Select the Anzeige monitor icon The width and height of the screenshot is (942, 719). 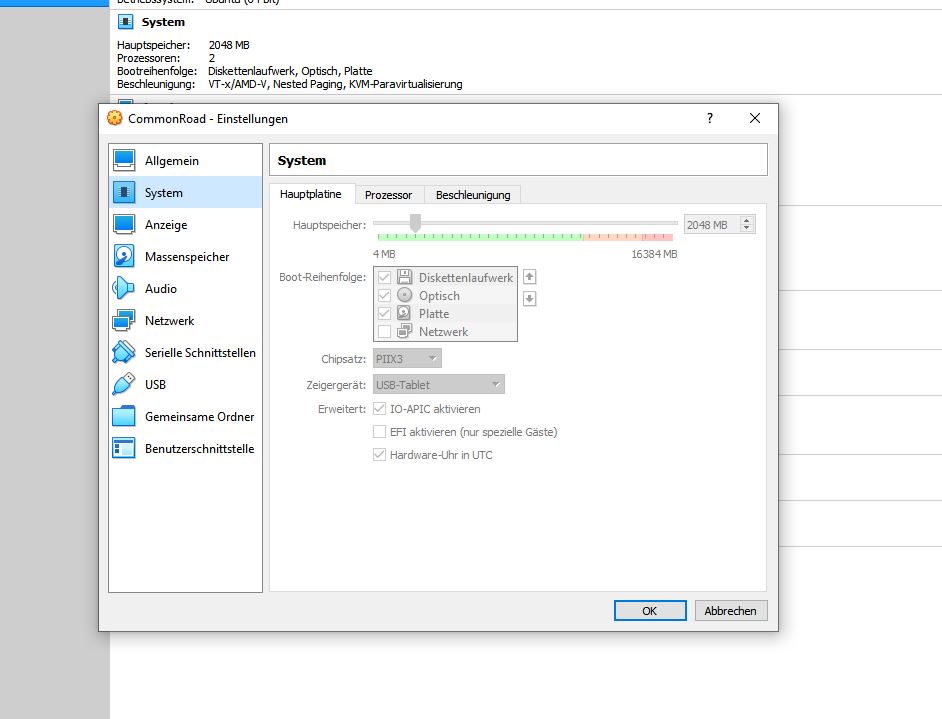pyautogui.click(x=124, y=225)
